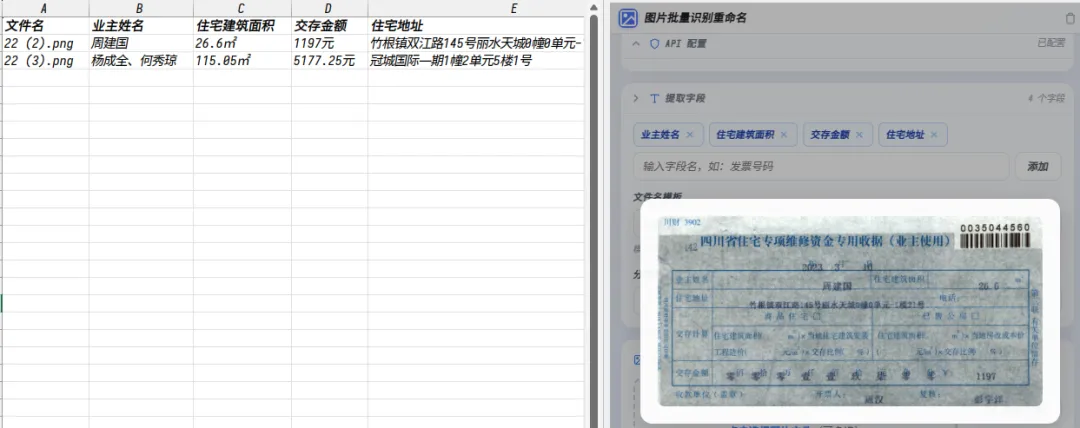Select cell 22 (3).png
Image resolution: width=1080 pixels, height=428 pixels.
(x=45, y=61)
